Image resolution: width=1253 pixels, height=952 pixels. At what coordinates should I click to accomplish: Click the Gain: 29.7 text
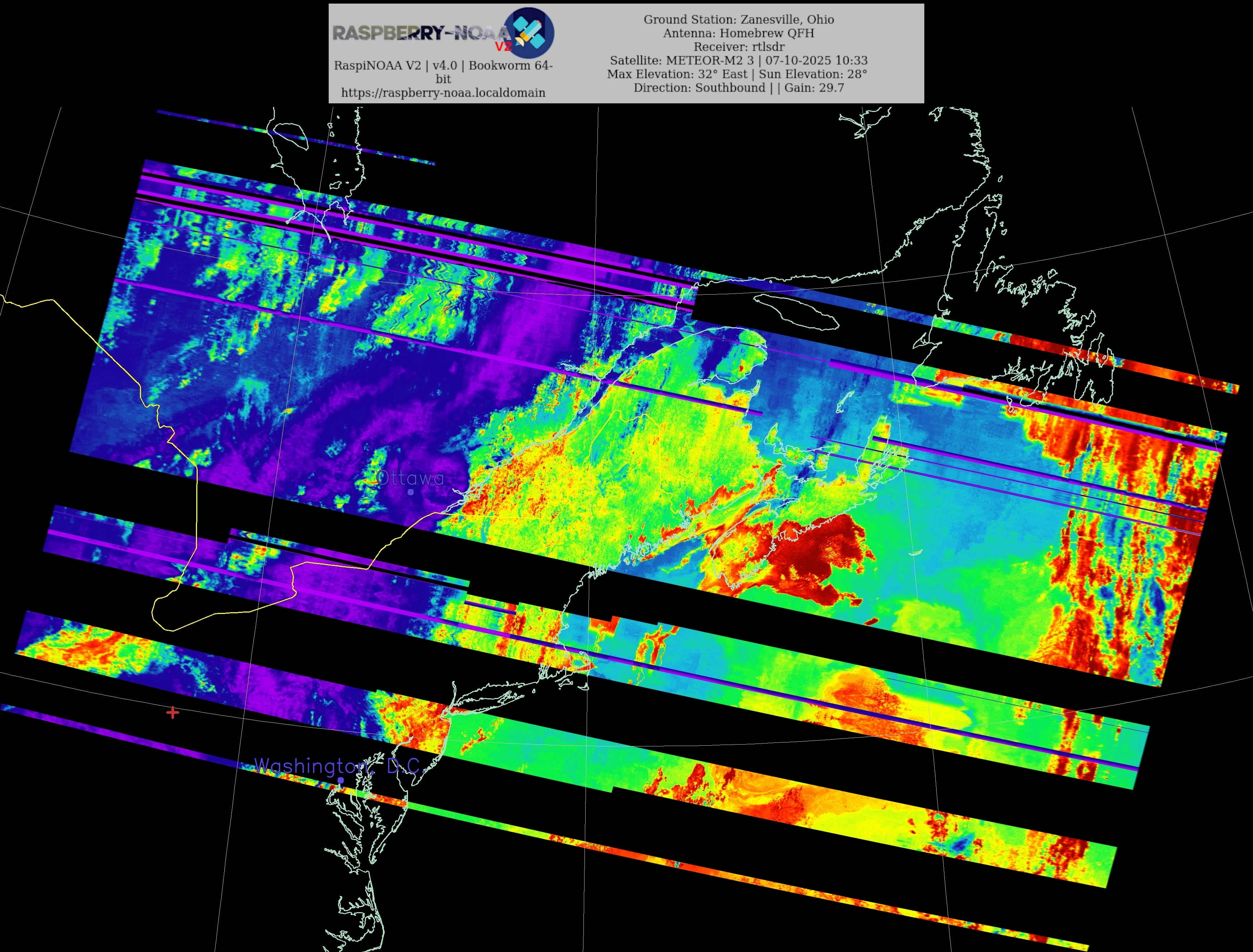click(x=815, y=87)
